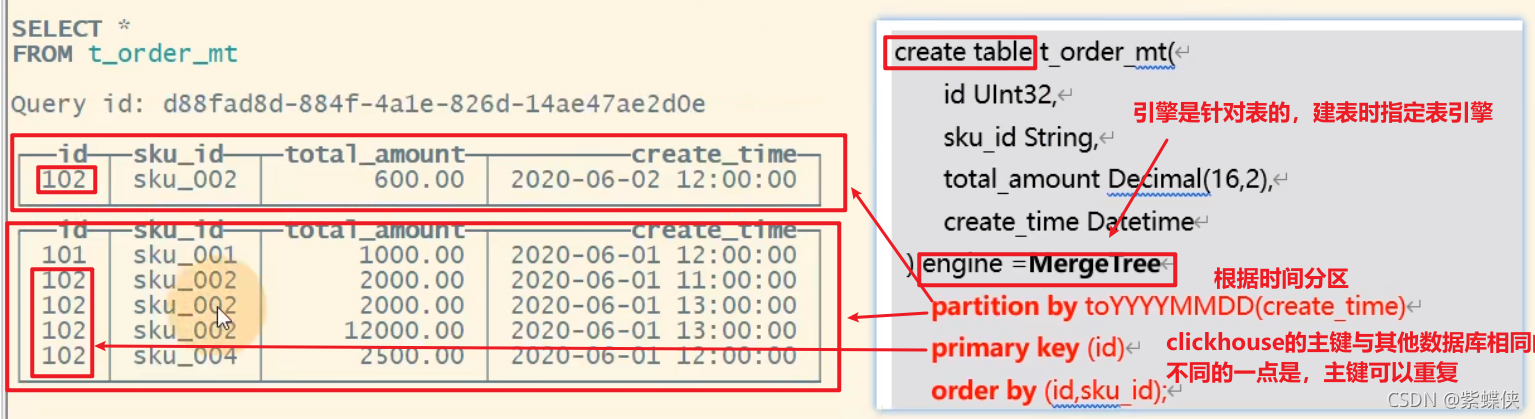
Task: Click the 'create_time Datetime' definition
Action: [x=1069, y=222]
